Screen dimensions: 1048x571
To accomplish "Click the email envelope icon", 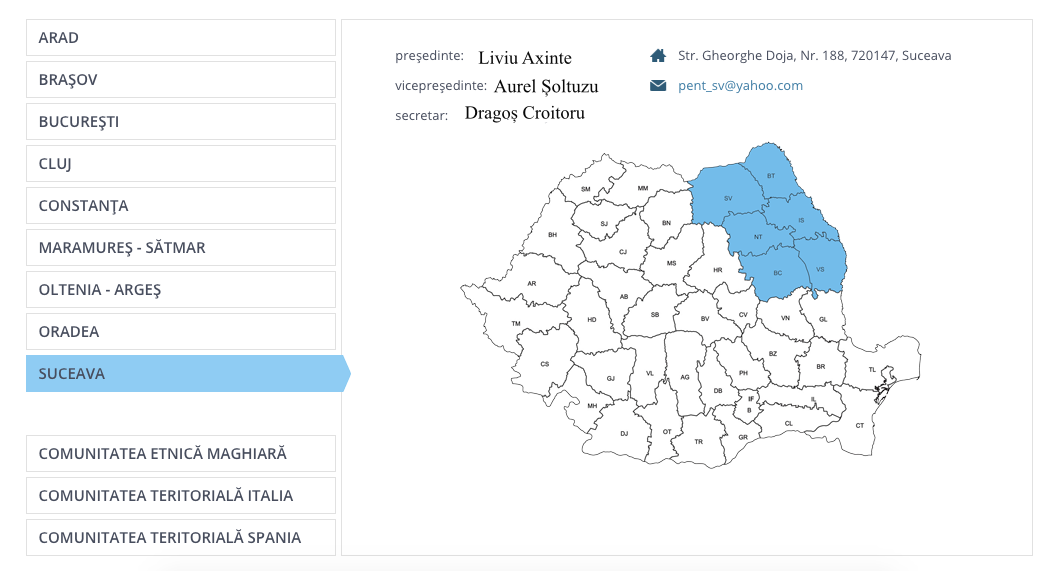I will pos(657,86).
